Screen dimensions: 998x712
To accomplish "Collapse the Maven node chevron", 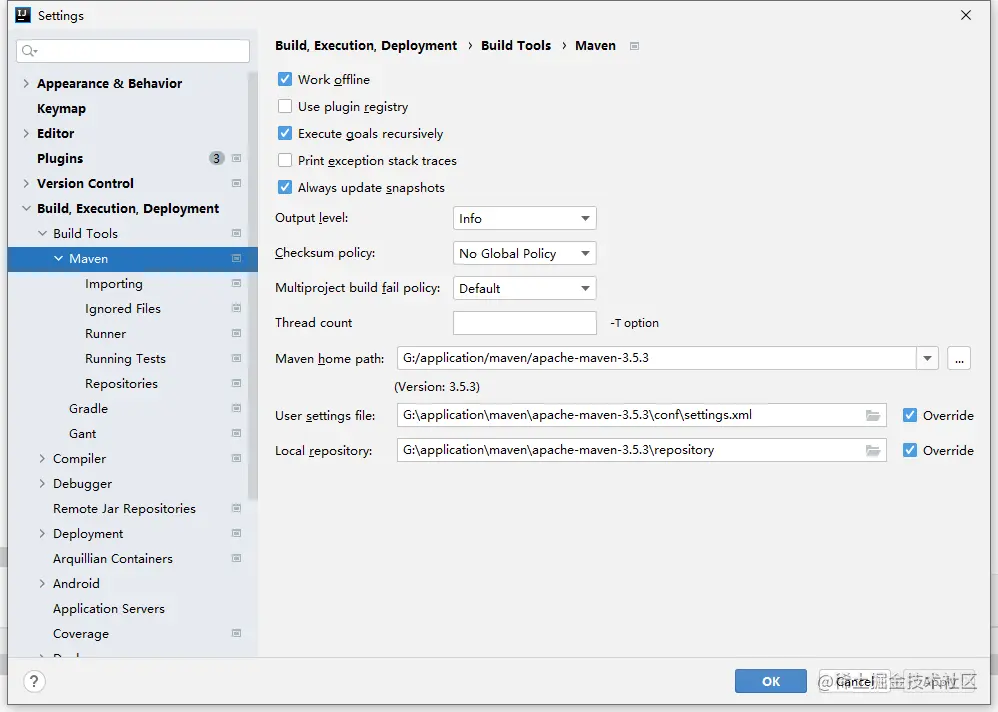I will click(x=59, y=258).
